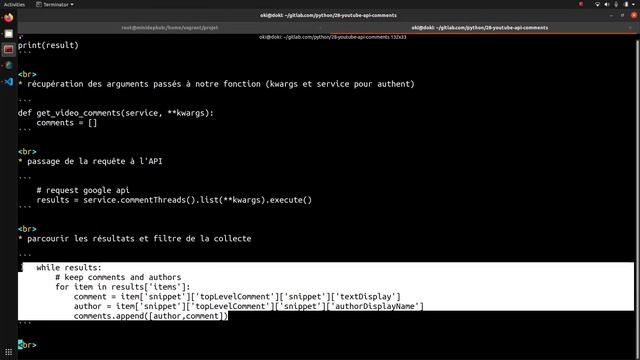
Task: Open Visual Studio Code from the dock
Action: [x=9, y=82]
